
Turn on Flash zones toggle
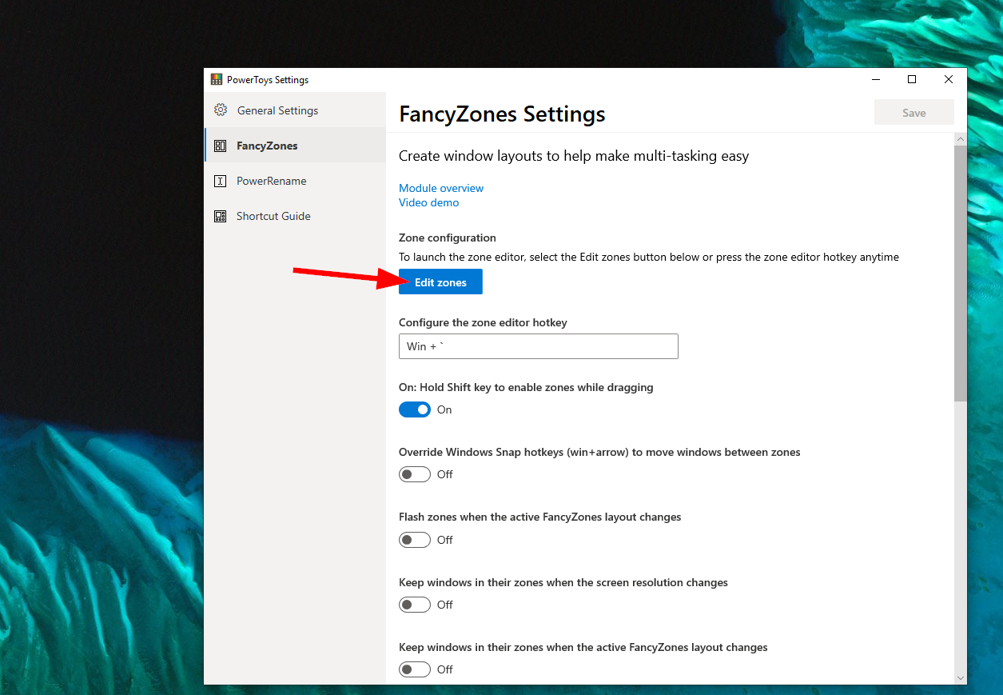point(415,540)
